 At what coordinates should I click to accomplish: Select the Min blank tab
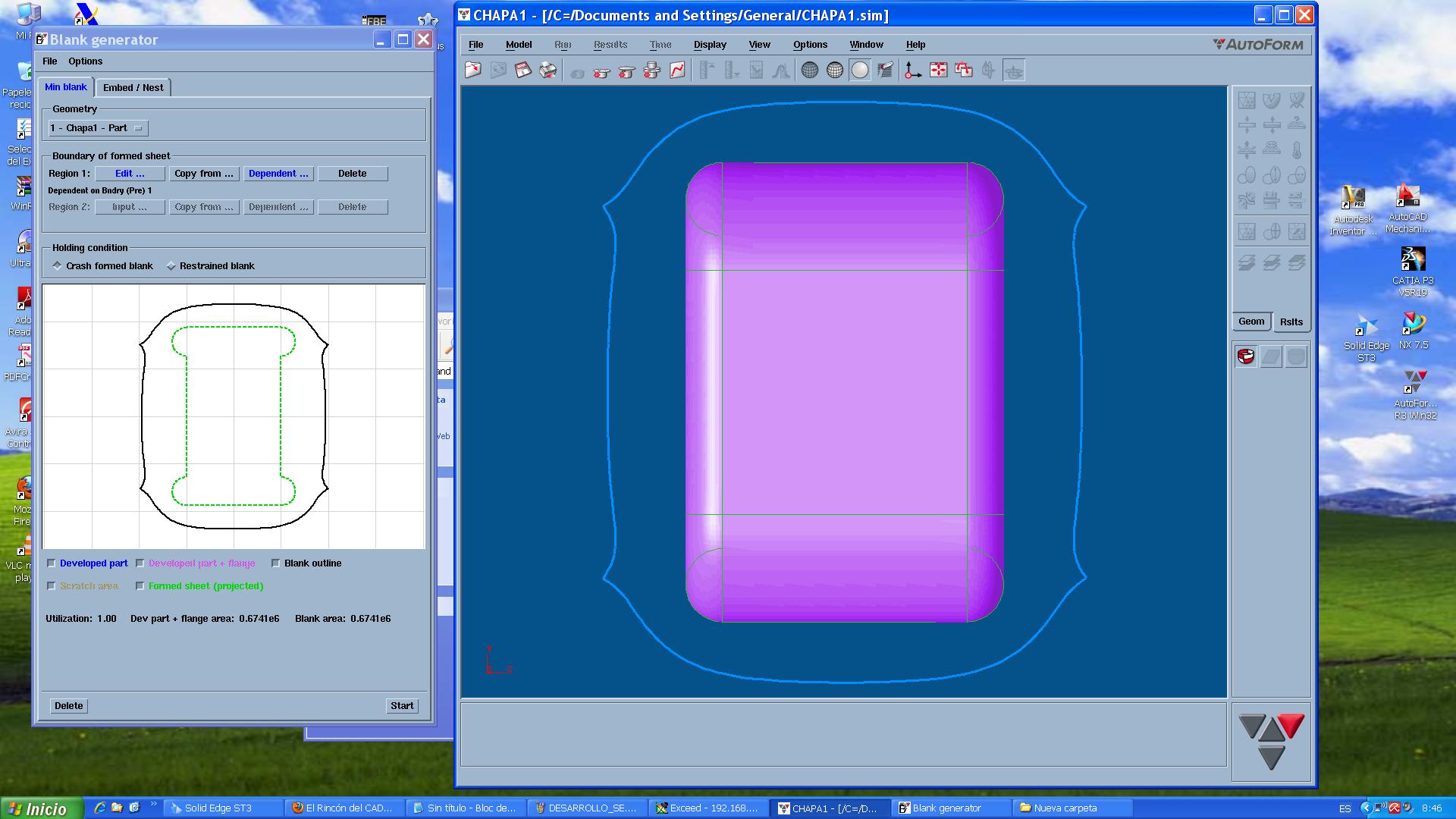tap(65, 87)
